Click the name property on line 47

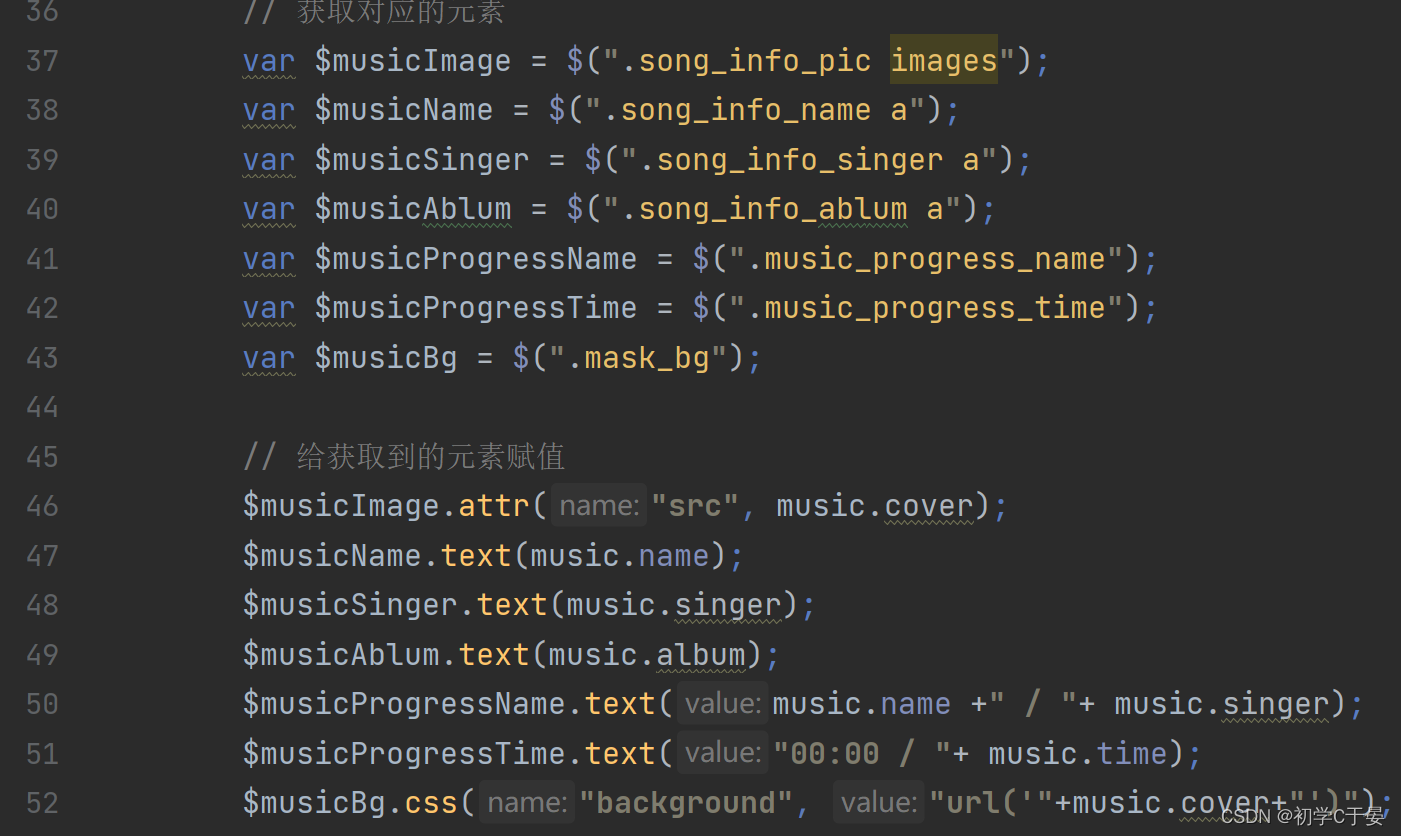pos(674,556)
